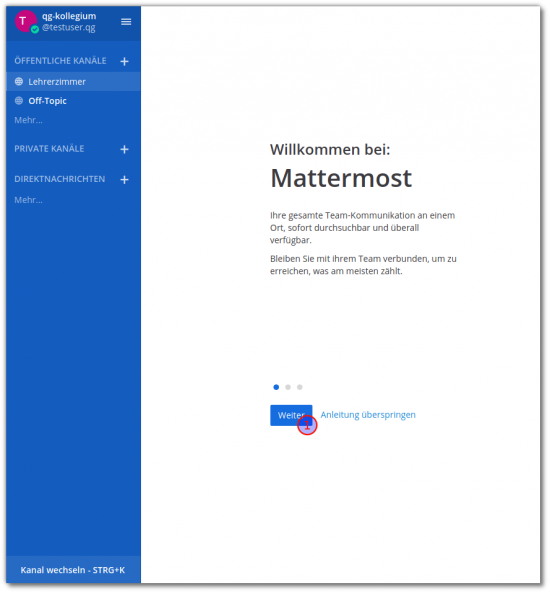Click the Weiter button
The width and height of the screenshot is (550, 593).
coord(291,415)
